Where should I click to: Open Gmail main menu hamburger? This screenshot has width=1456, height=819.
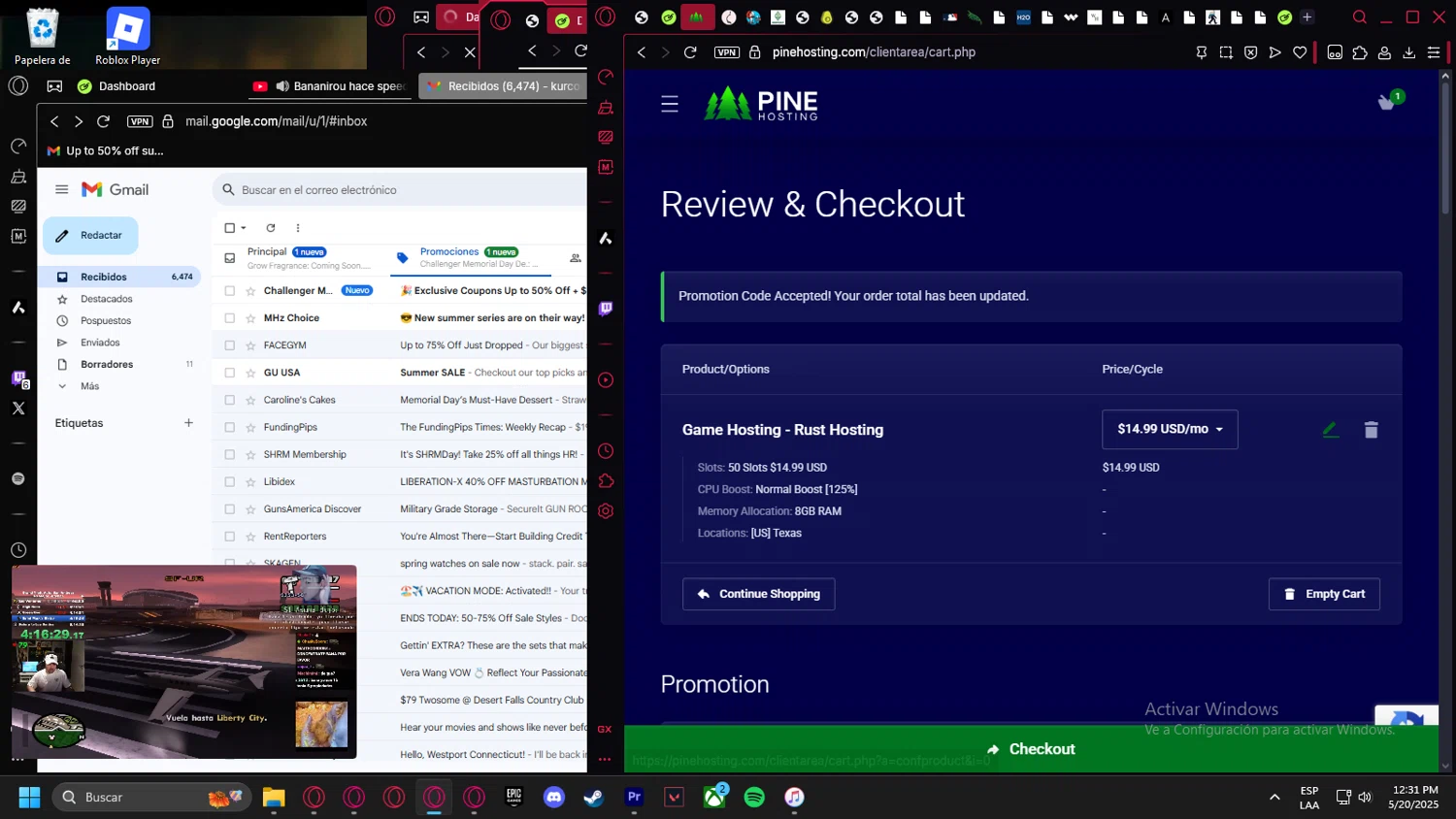tap(62, 189)
